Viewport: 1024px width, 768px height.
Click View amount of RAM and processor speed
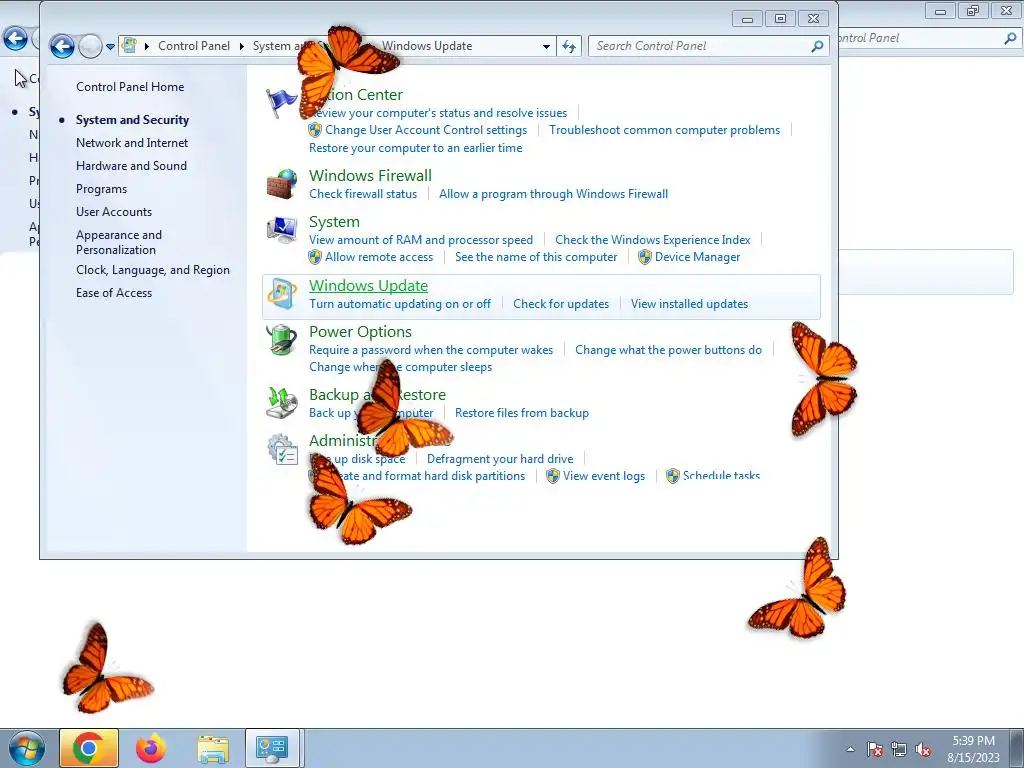point(421,240)
